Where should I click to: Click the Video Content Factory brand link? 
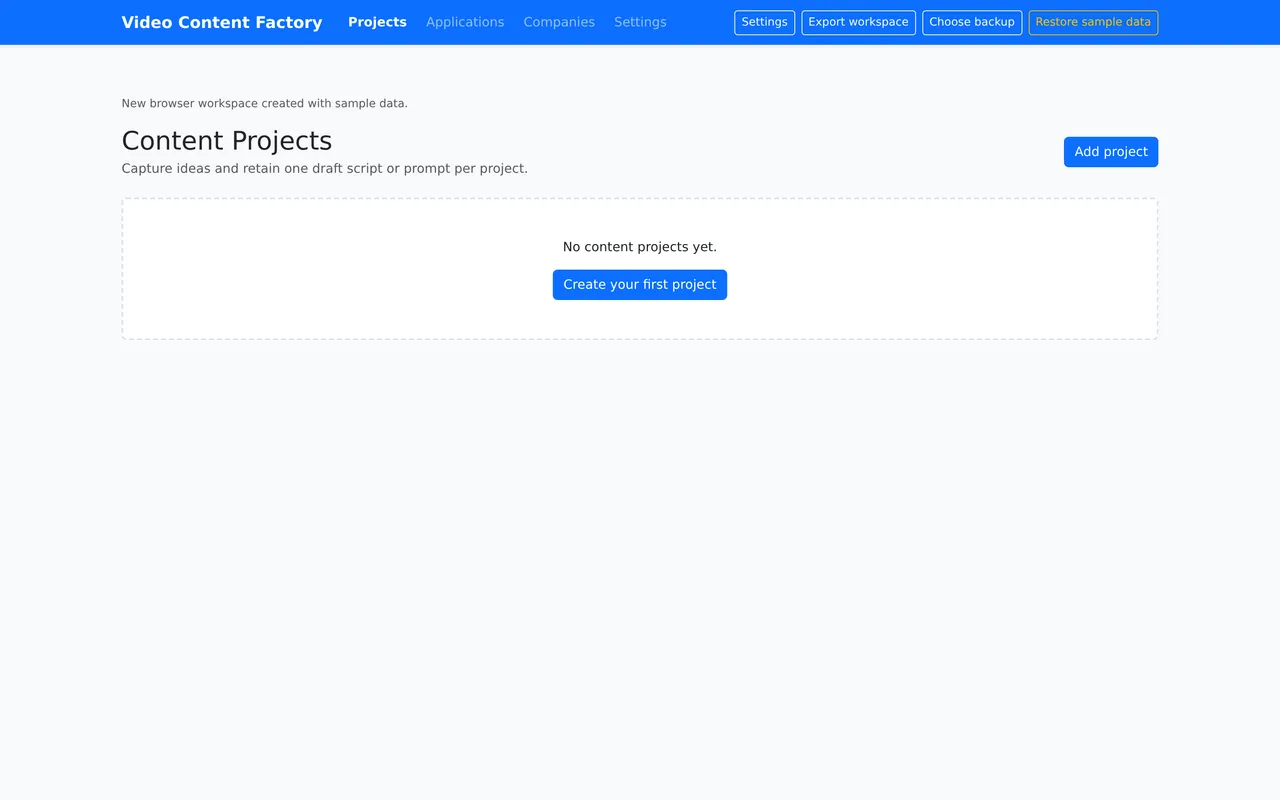point(222,22)
